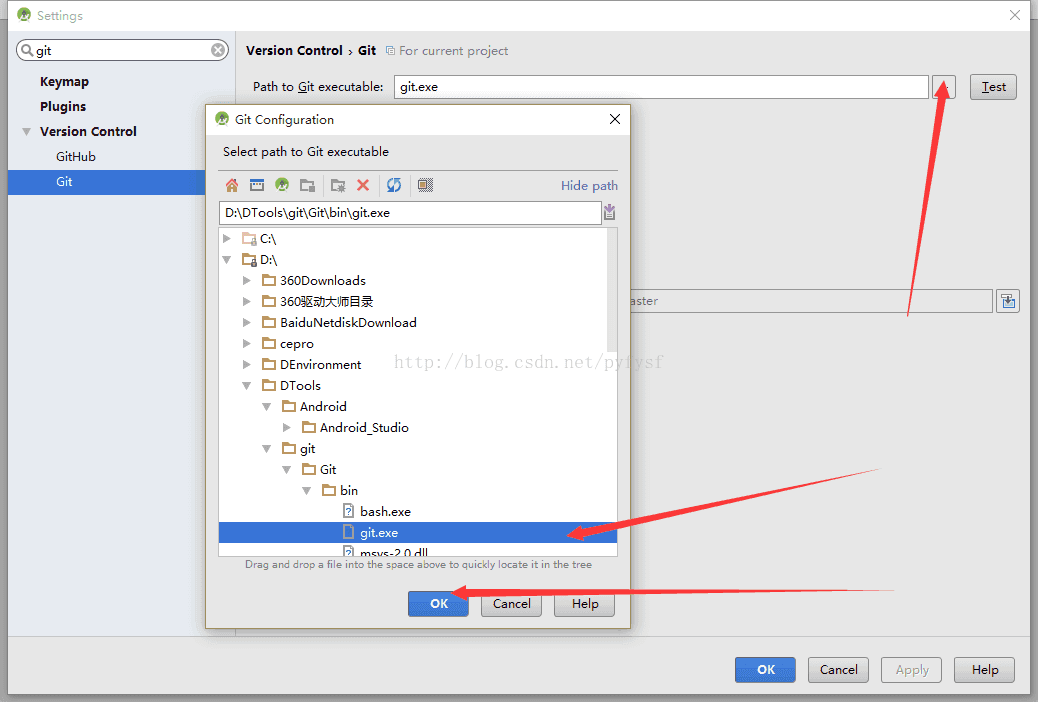Screen dimensions: 1038x702
Task: Go to the home directory in Git Configuration
Action: (x=232, y=185)
